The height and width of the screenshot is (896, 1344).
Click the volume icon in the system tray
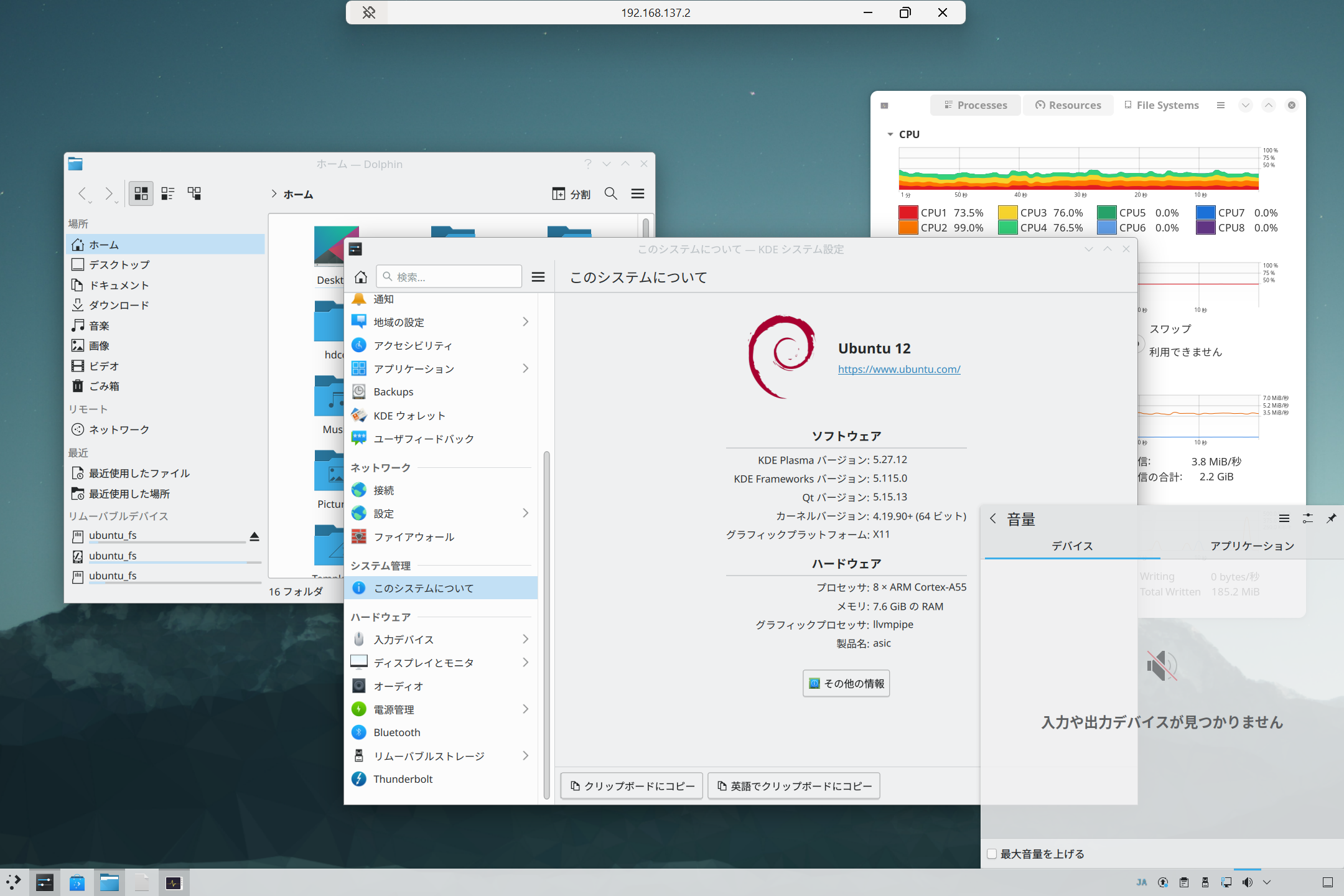point(1247,882)
